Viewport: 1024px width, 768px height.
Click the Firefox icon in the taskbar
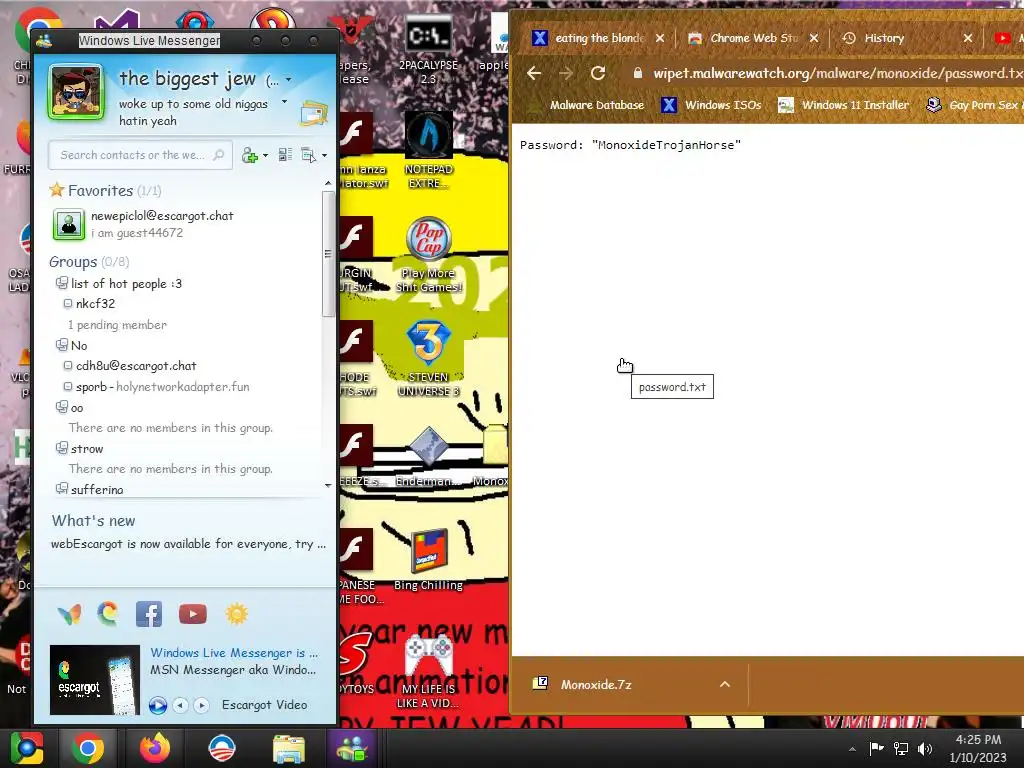pos(155,748)
